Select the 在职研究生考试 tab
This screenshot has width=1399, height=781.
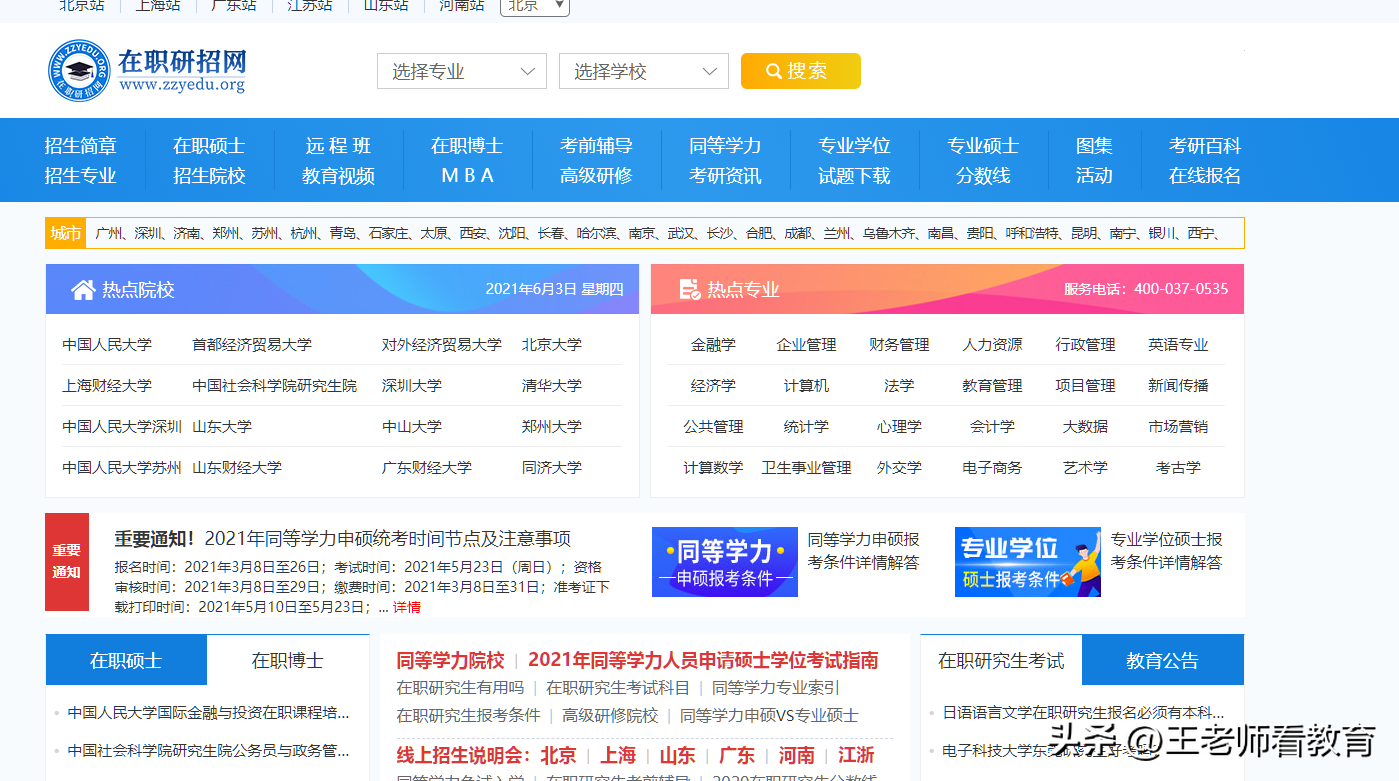[x=1000, y=660]
